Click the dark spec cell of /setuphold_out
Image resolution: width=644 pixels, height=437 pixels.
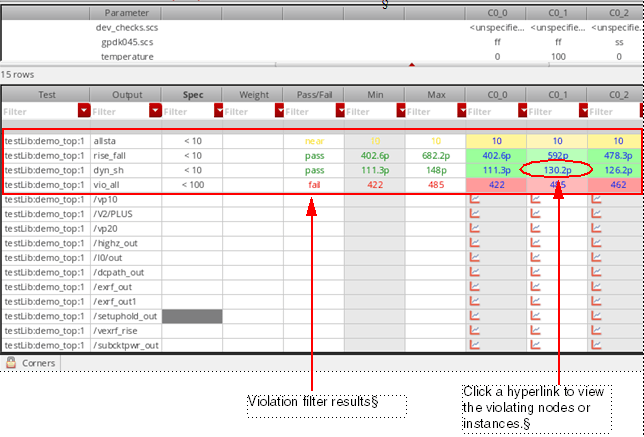point(192,316)
